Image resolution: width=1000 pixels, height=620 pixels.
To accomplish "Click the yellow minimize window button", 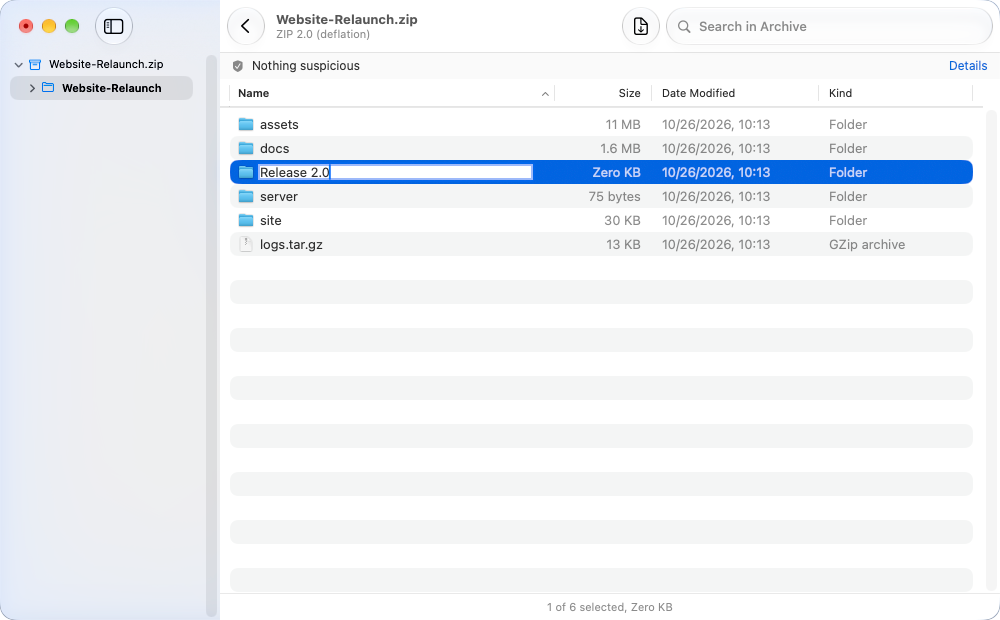I will click(48, 26).
